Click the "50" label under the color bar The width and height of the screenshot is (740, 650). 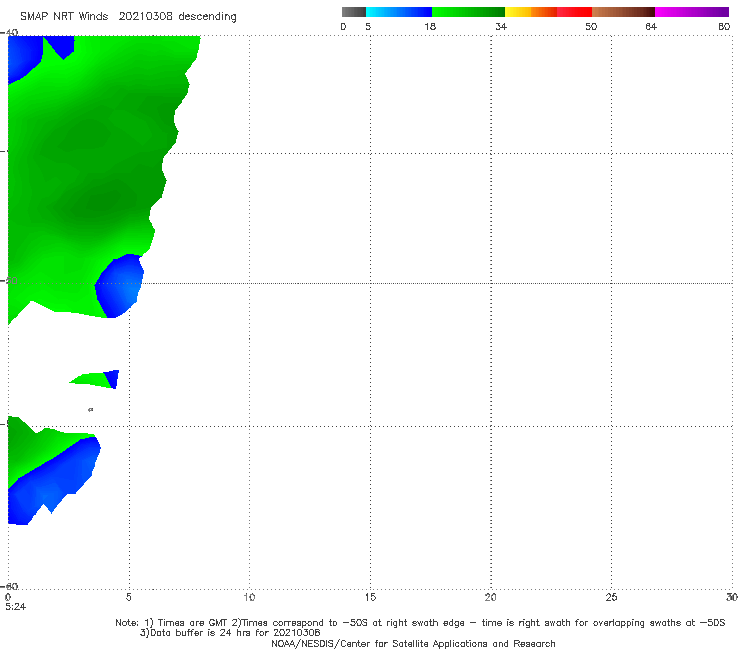click(591, 27)
